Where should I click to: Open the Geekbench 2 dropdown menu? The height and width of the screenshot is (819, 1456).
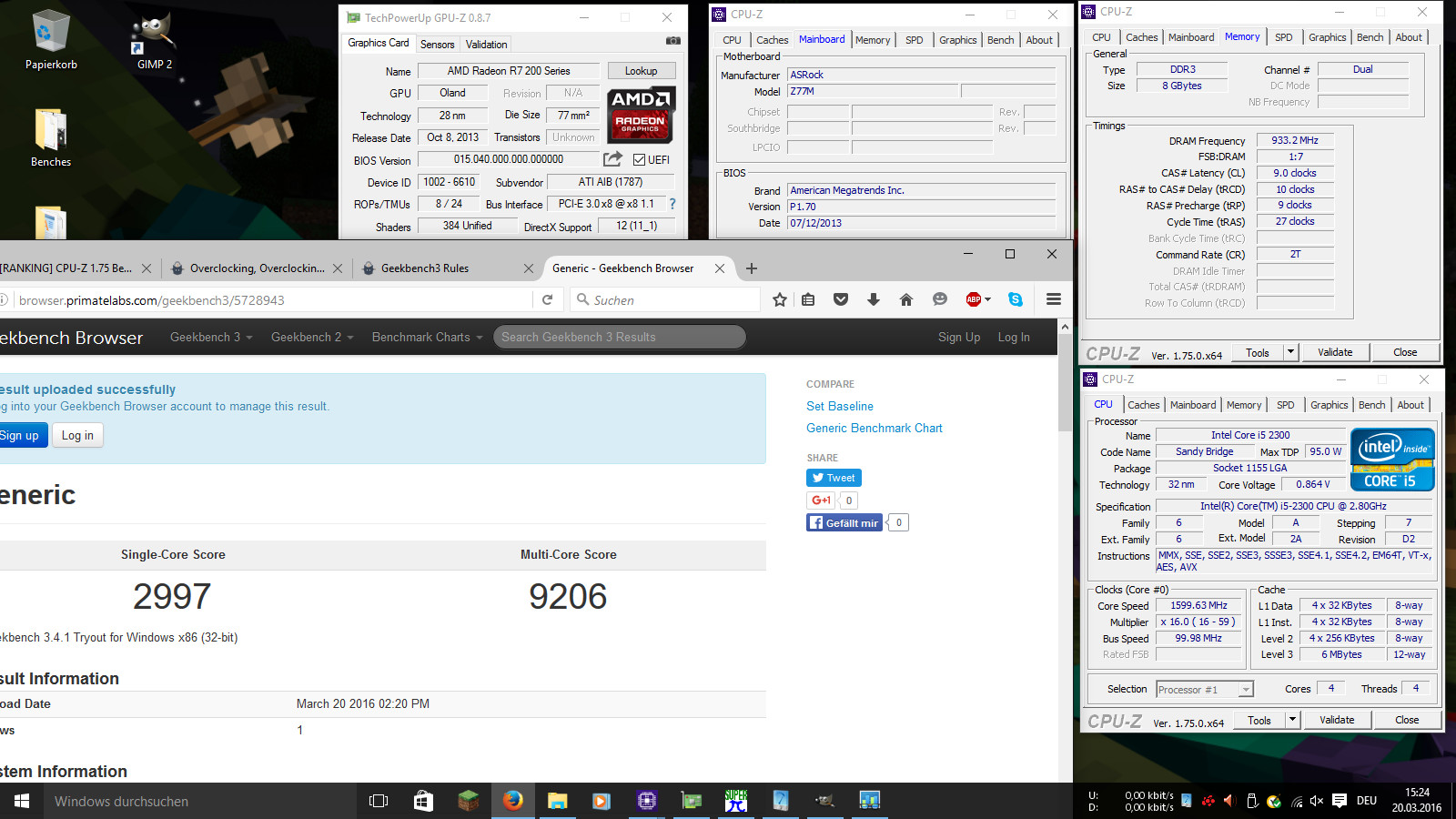pyautogui.click(x=312, y=337)
